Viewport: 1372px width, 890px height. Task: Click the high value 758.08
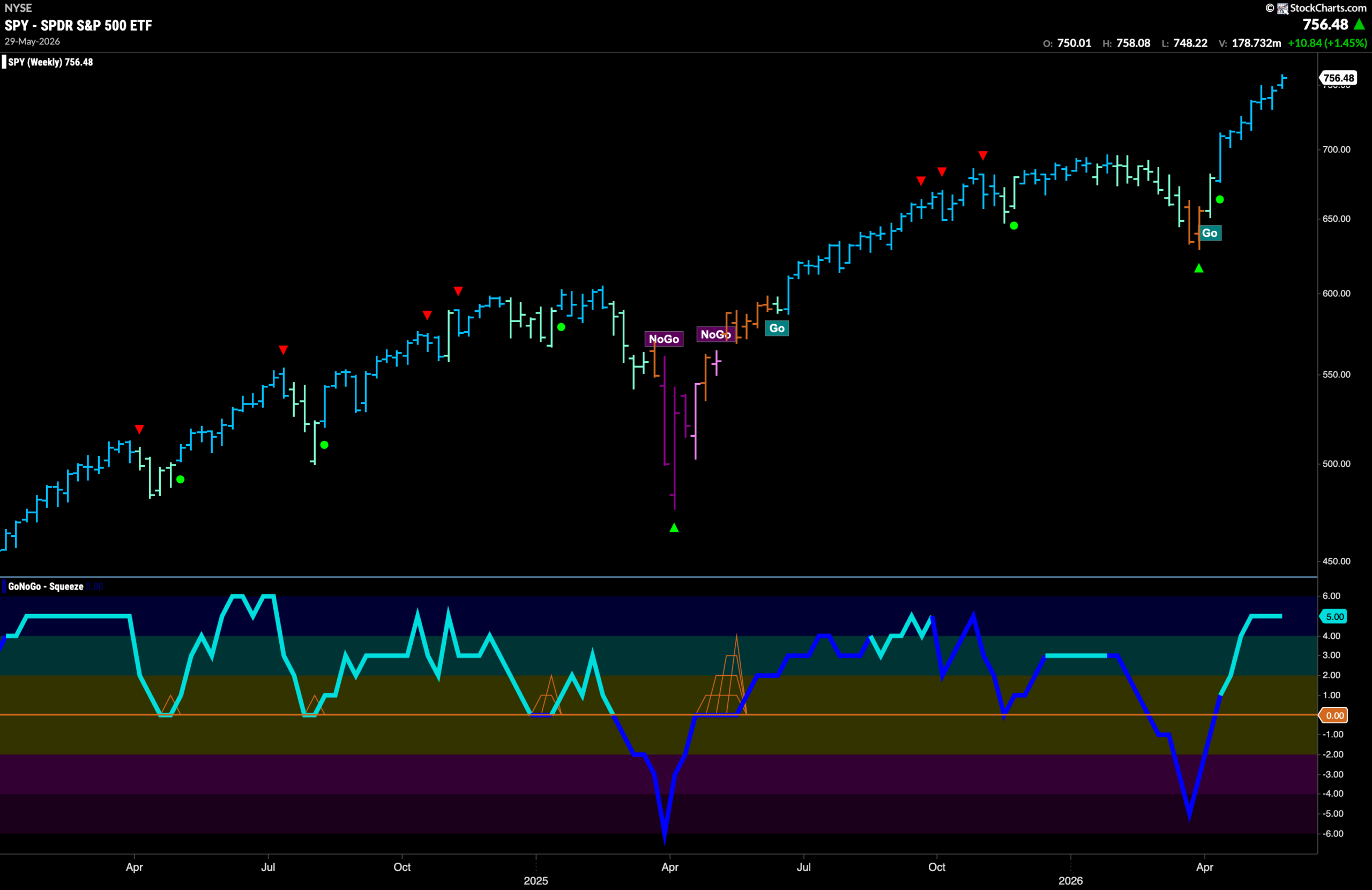point(1133,43)
